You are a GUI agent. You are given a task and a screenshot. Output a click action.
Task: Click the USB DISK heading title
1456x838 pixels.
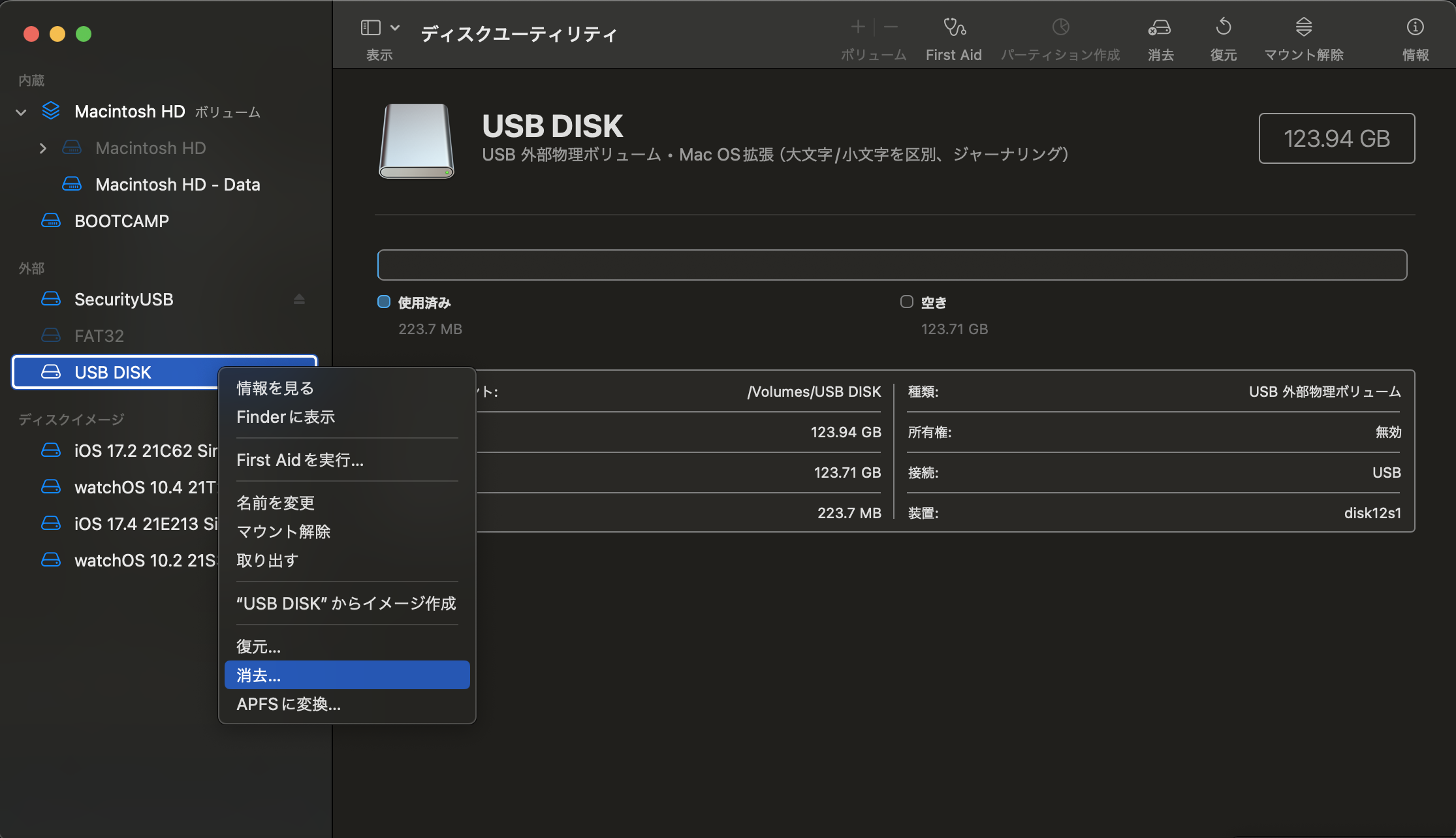[x=552, y=126]
